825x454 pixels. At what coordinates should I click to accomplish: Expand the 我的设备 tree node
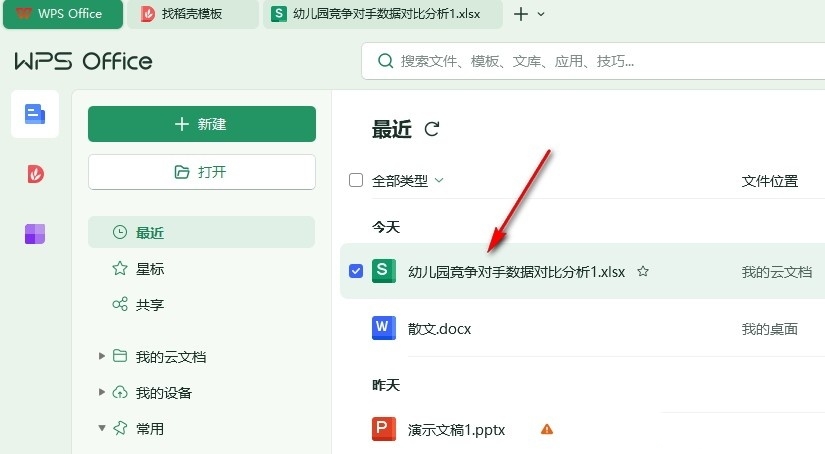[102, 392]
